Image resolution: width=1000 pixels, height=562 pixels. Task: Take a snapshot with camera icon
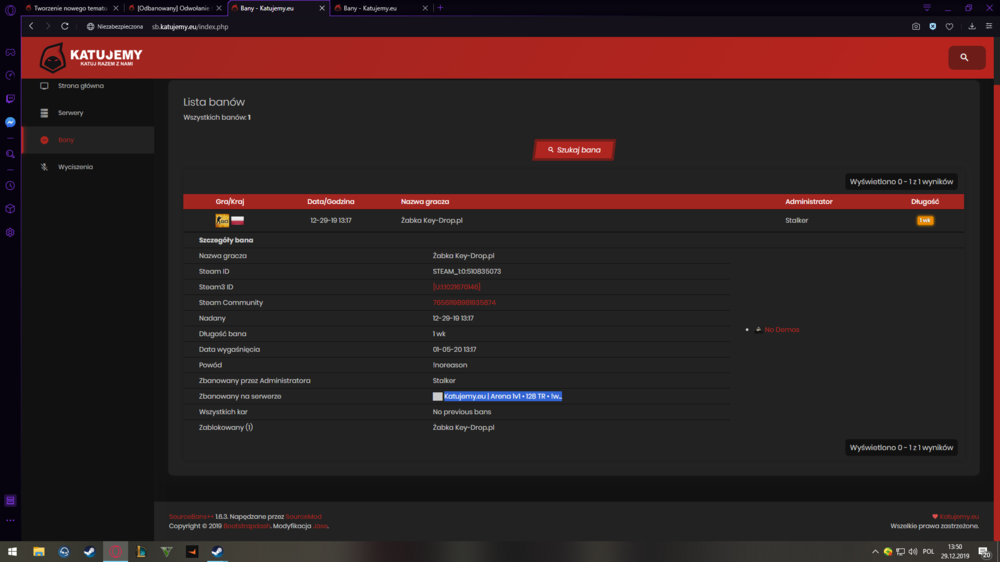pyautogui.click(x=916, y=26)
